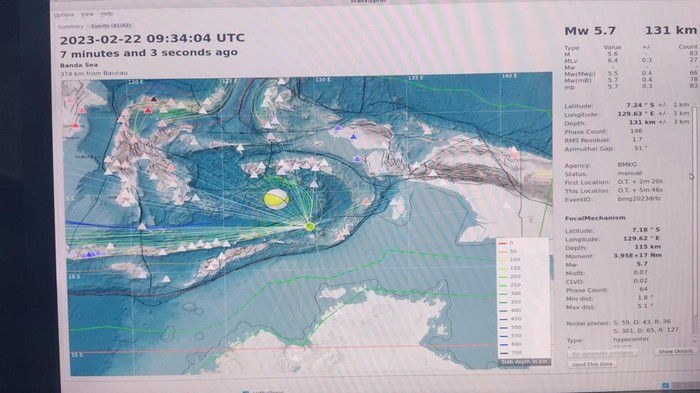
Task: Click the red 0 km legend line
Action: pyautogui.click(x=502, y=243)
